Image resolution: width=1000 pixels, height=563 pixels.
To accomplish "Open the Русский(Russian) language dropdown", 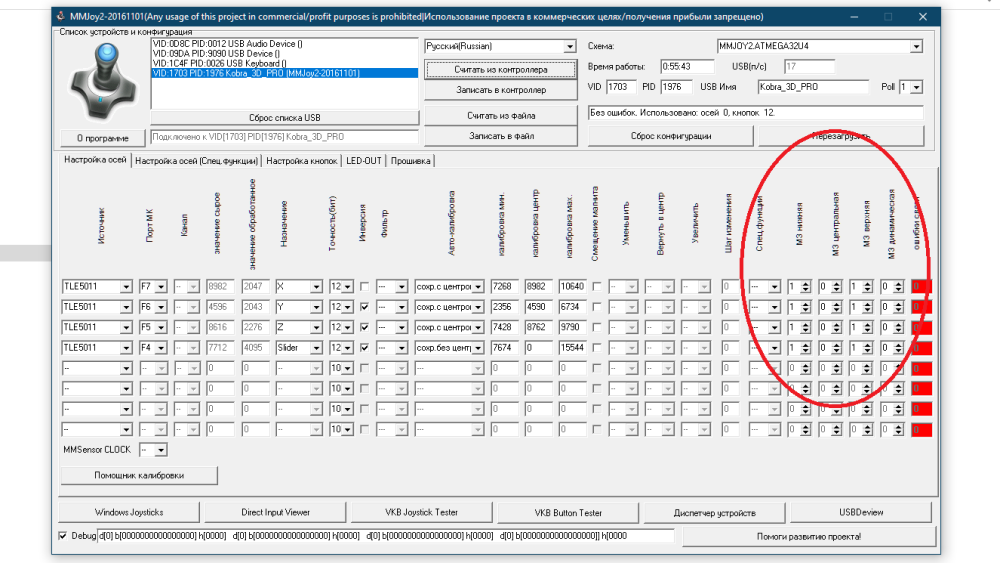I will pos(570,47).
